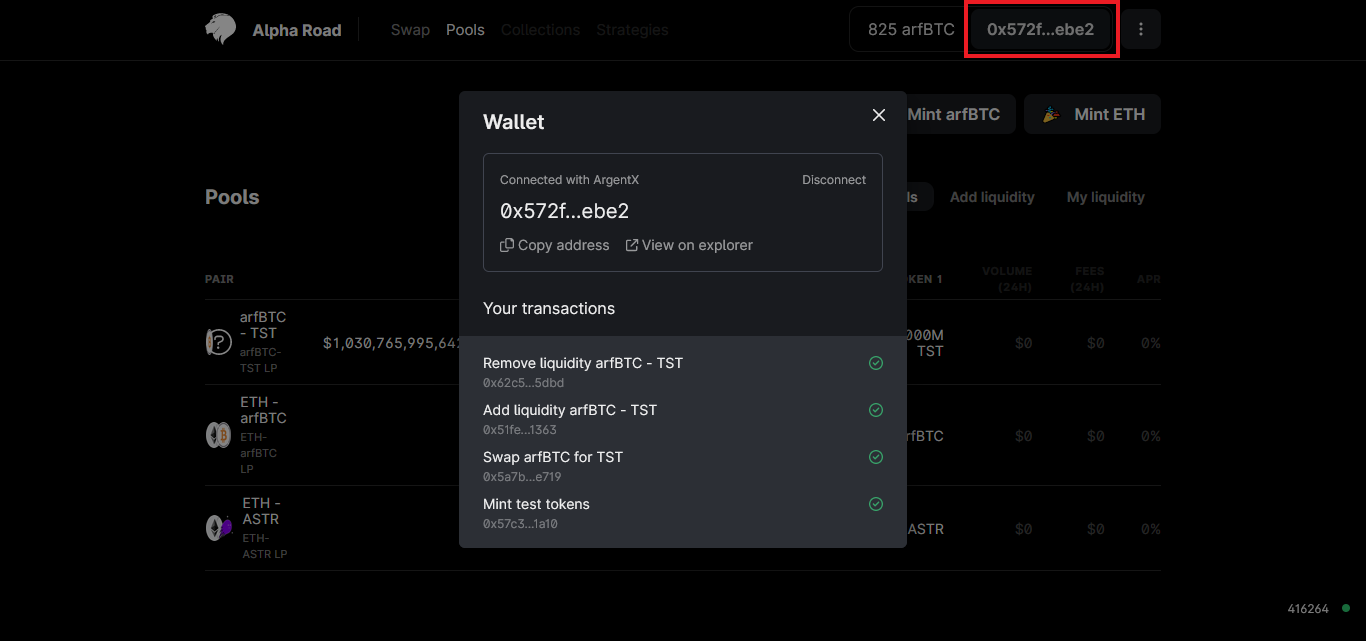This screenshot has width=1366, height=641.
Task: Click the Remove liquidity success checkmark
Action: (x=876, y=363)
